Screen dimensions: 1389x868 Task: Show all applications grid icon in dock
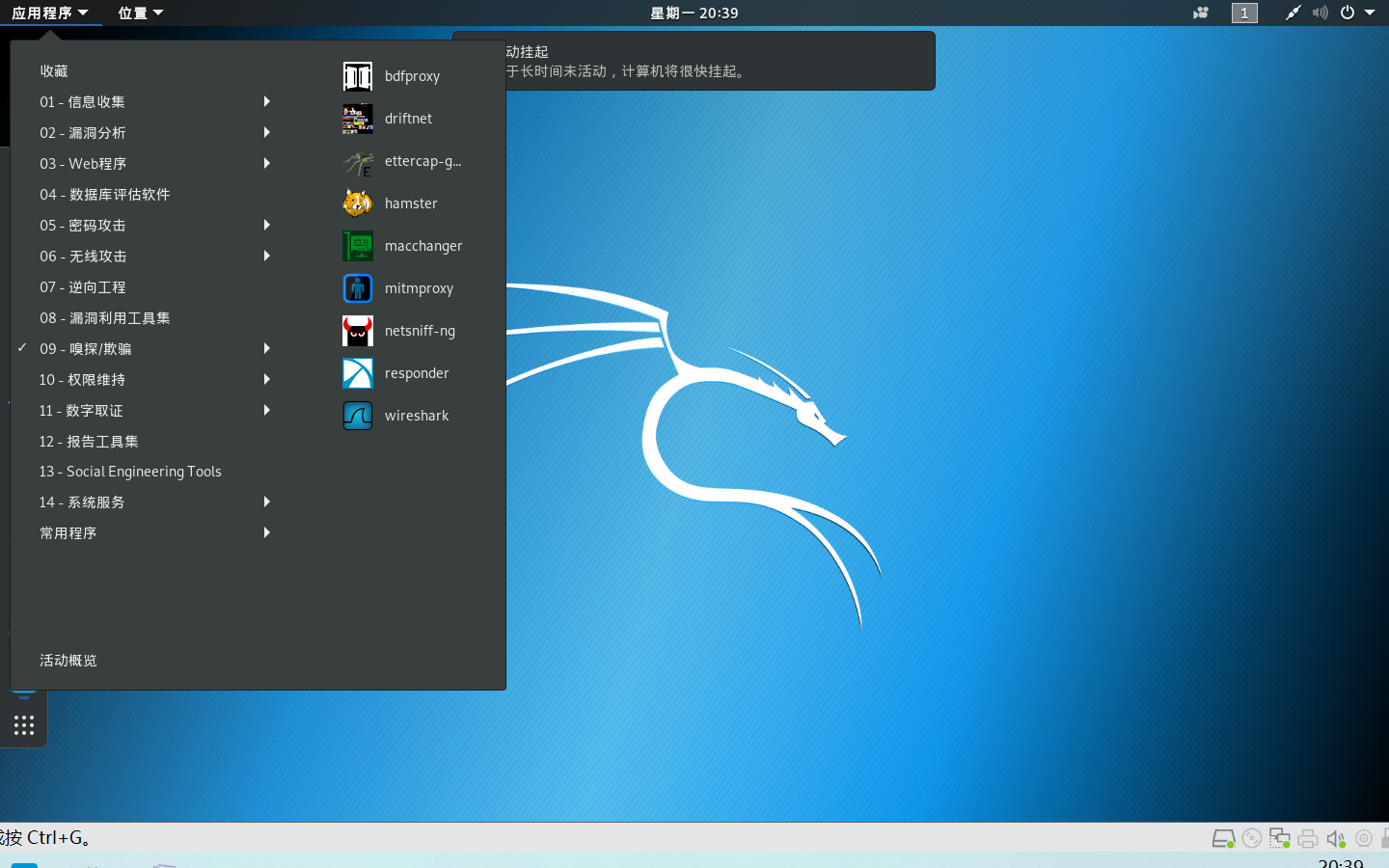[24, 725]
